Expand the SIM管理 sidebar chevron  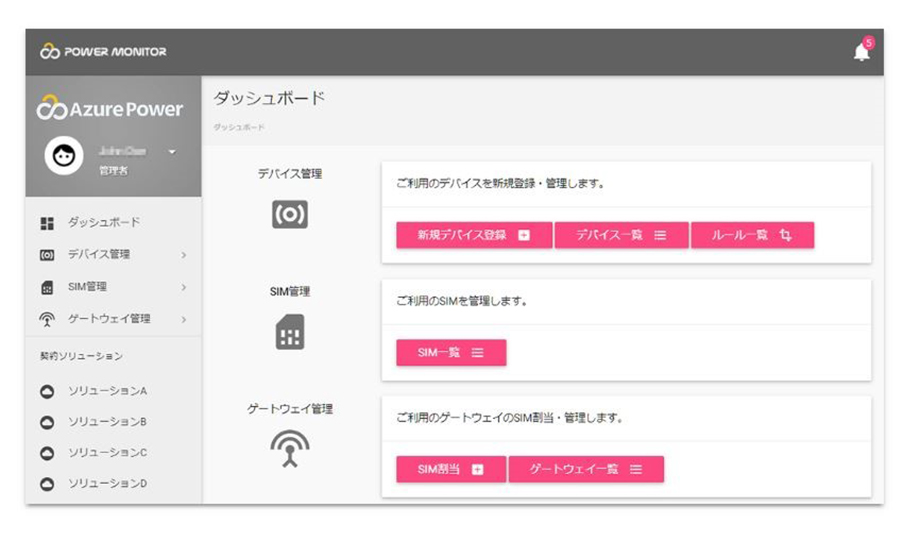click(x=184, y=288)
